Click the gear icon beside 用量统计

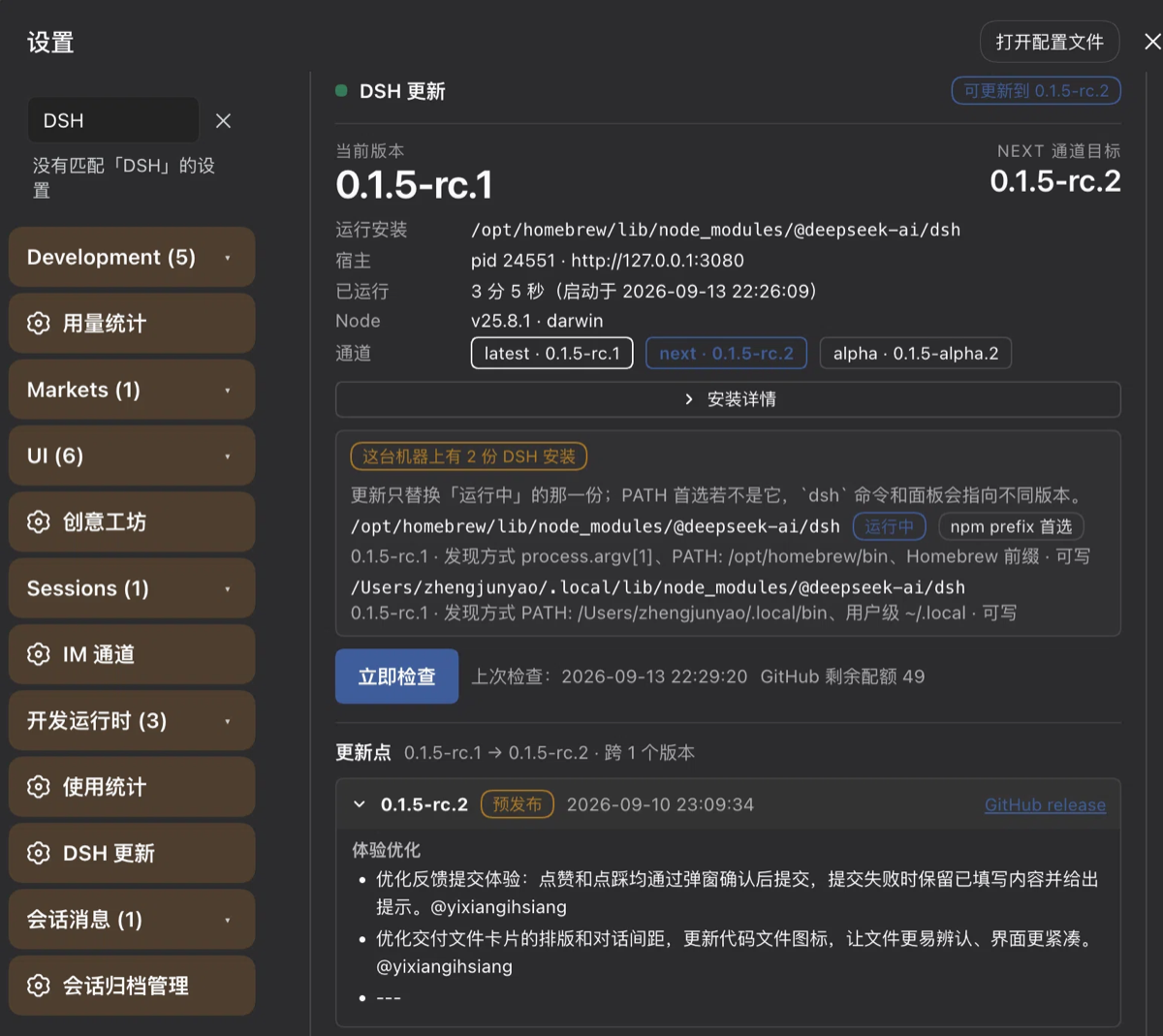click(x=38, y=324)
